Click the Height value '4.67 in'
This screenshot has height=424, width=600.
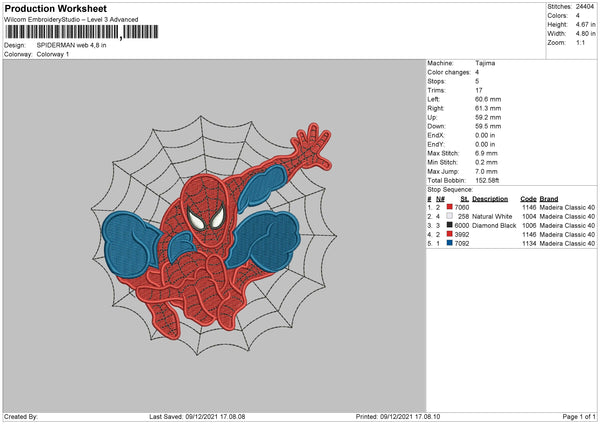585,24
